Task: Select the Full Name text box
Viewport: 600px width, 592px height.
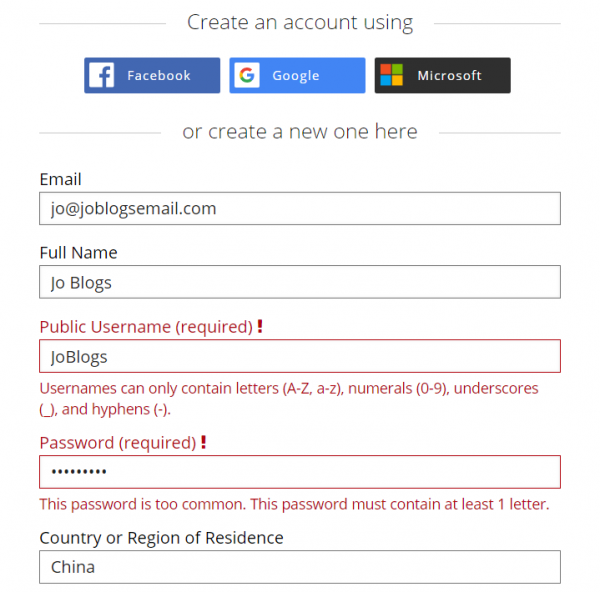Action: tap(299, 282)
